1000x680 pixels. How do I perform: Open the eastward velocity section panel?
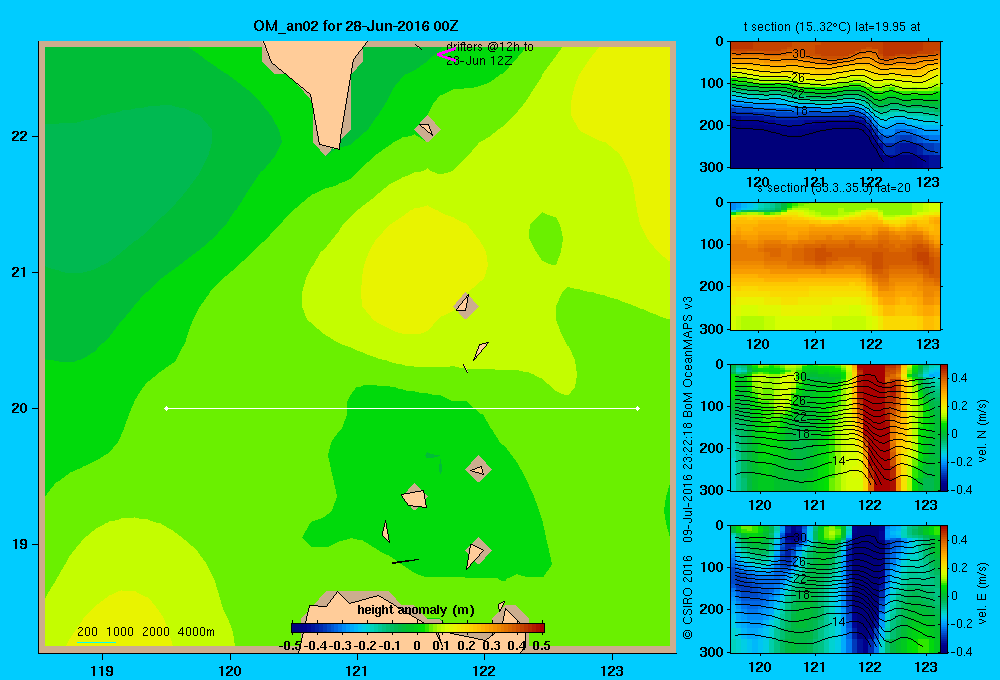(x=835, y=588)
